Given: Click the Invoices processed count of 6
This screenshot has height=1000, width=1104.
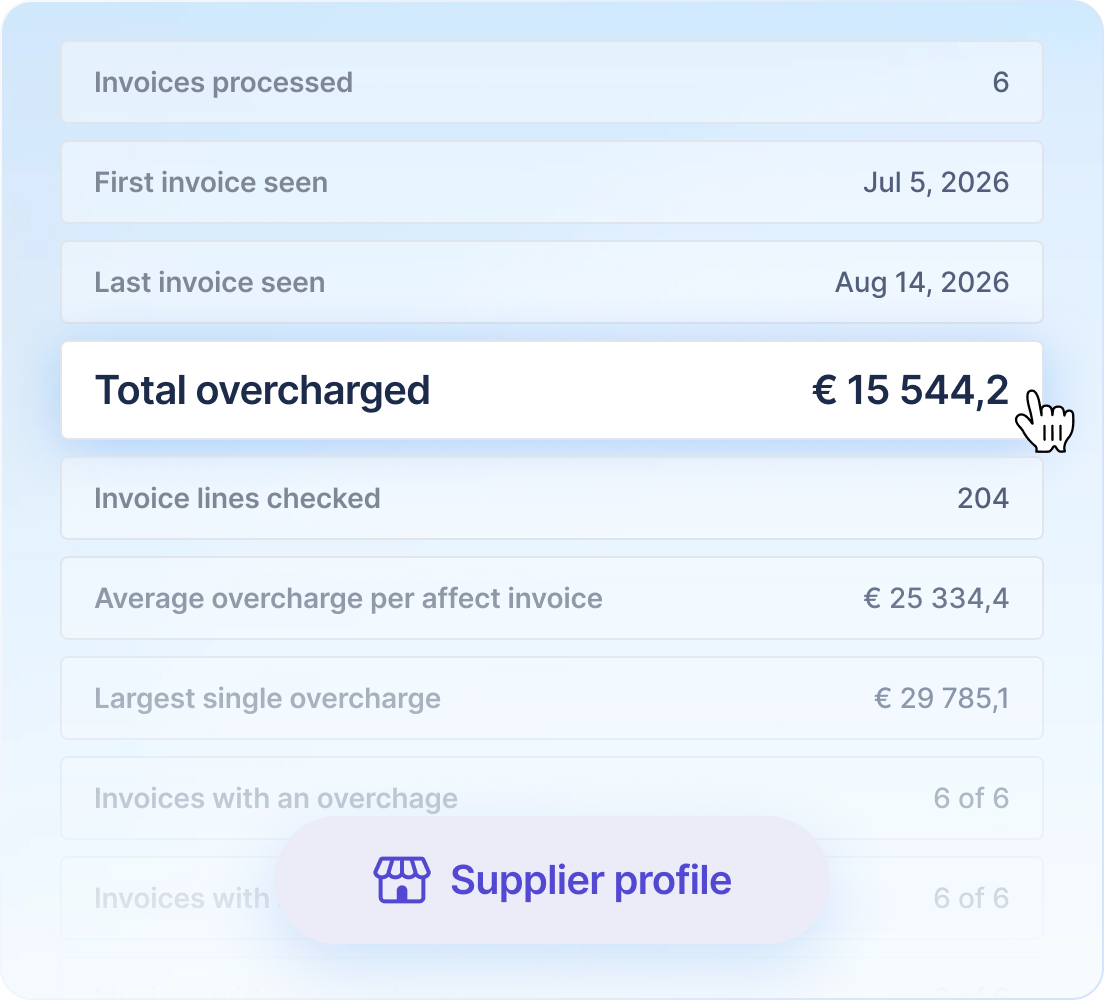Looking at the screenshot, I should pyautogui.click(x=1000, y=82).
